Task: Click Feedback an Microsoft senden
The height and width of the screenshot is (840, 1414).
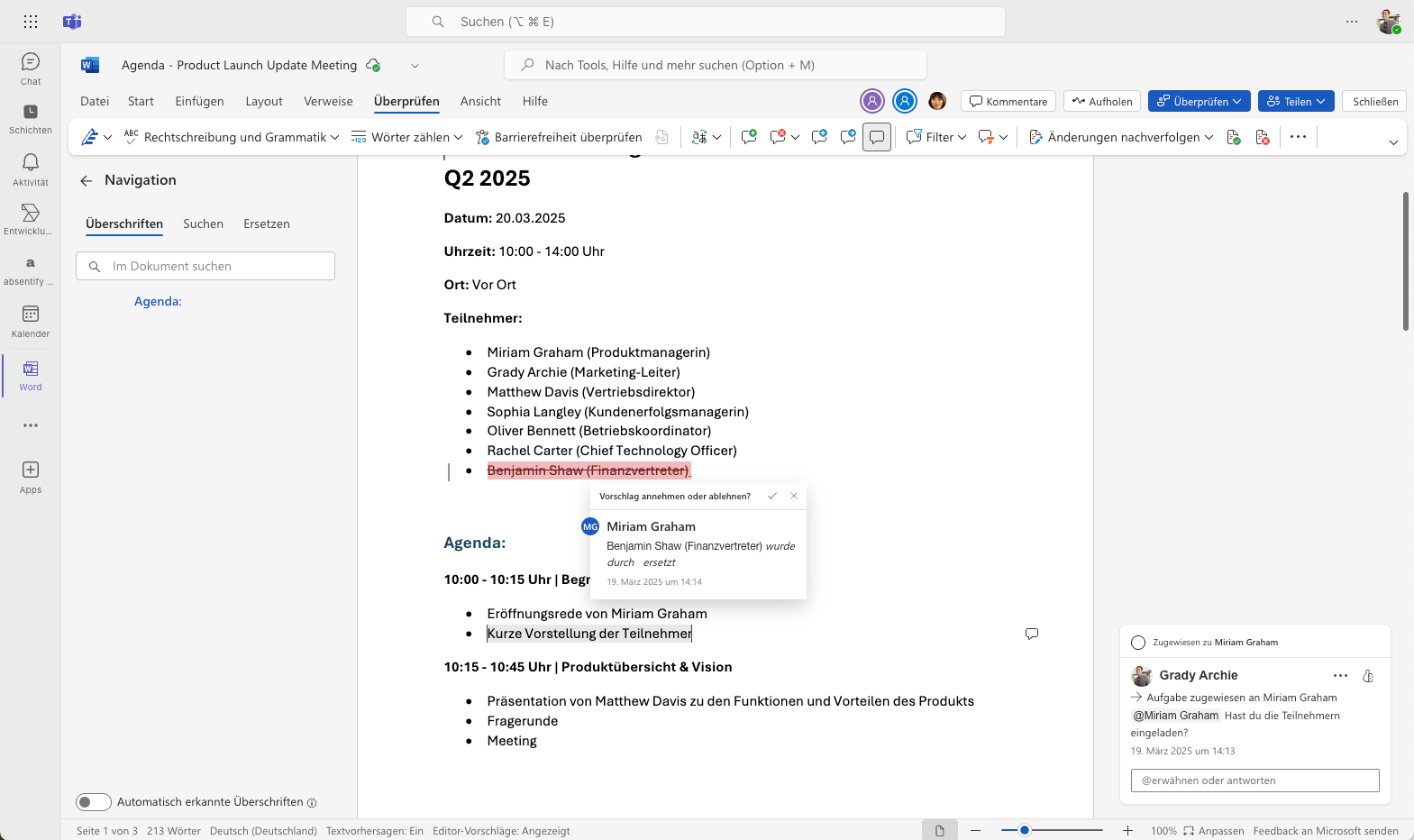Action: (1326, 831)
